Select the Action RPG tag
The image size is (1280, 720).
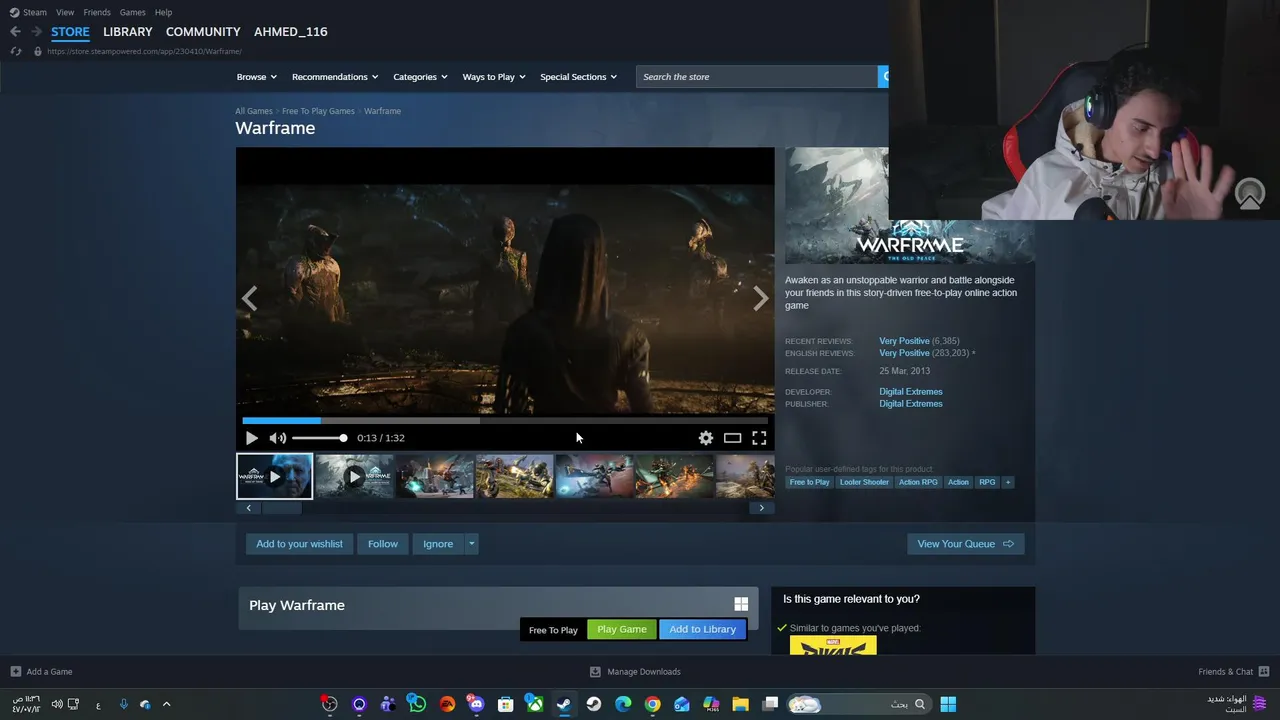918,482
